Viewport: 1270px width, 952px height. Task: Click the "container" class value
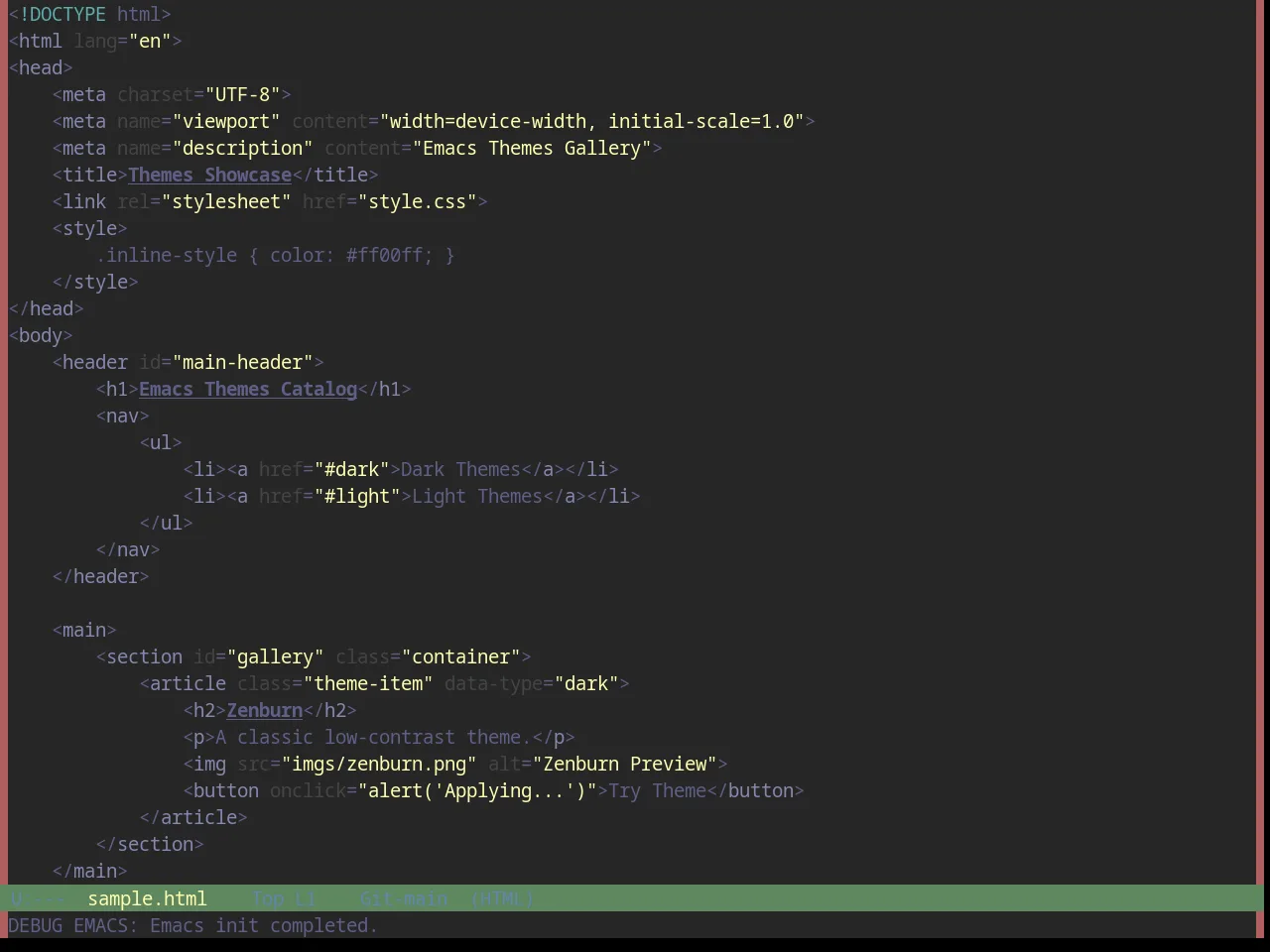point(460,656)
